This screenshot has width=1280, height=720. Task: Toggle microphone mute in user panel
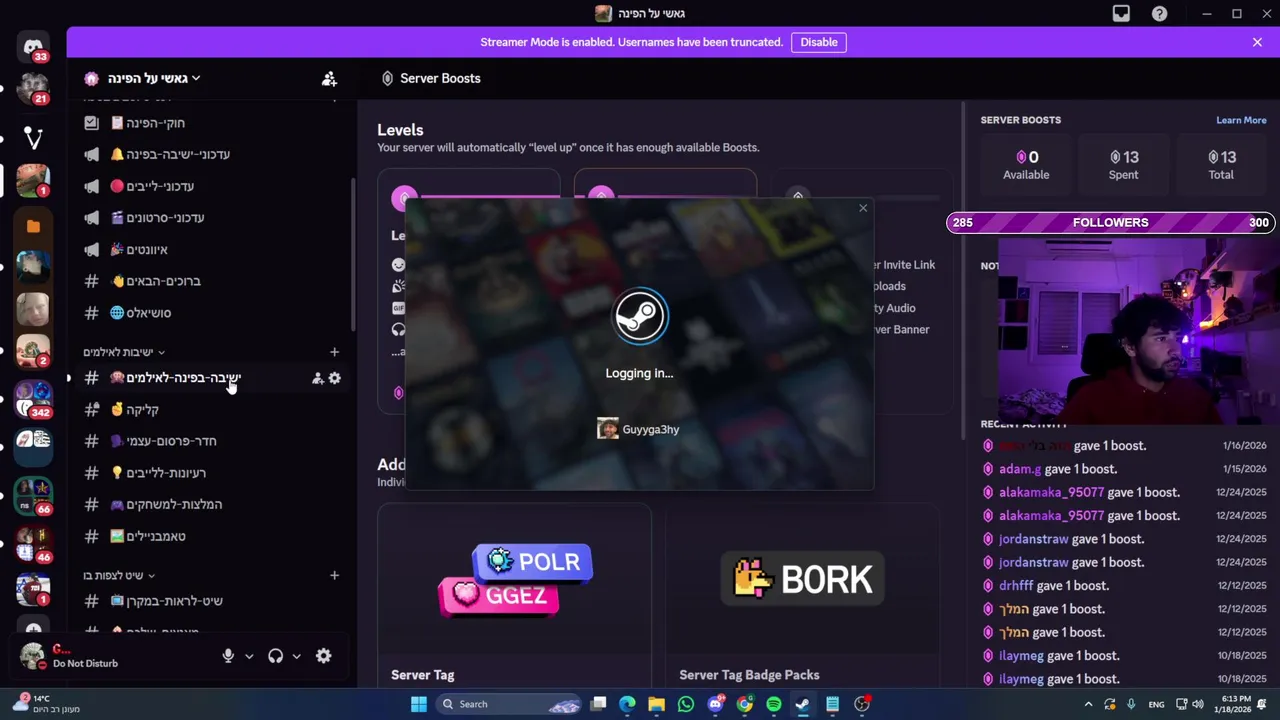click(x=228, y=656)
